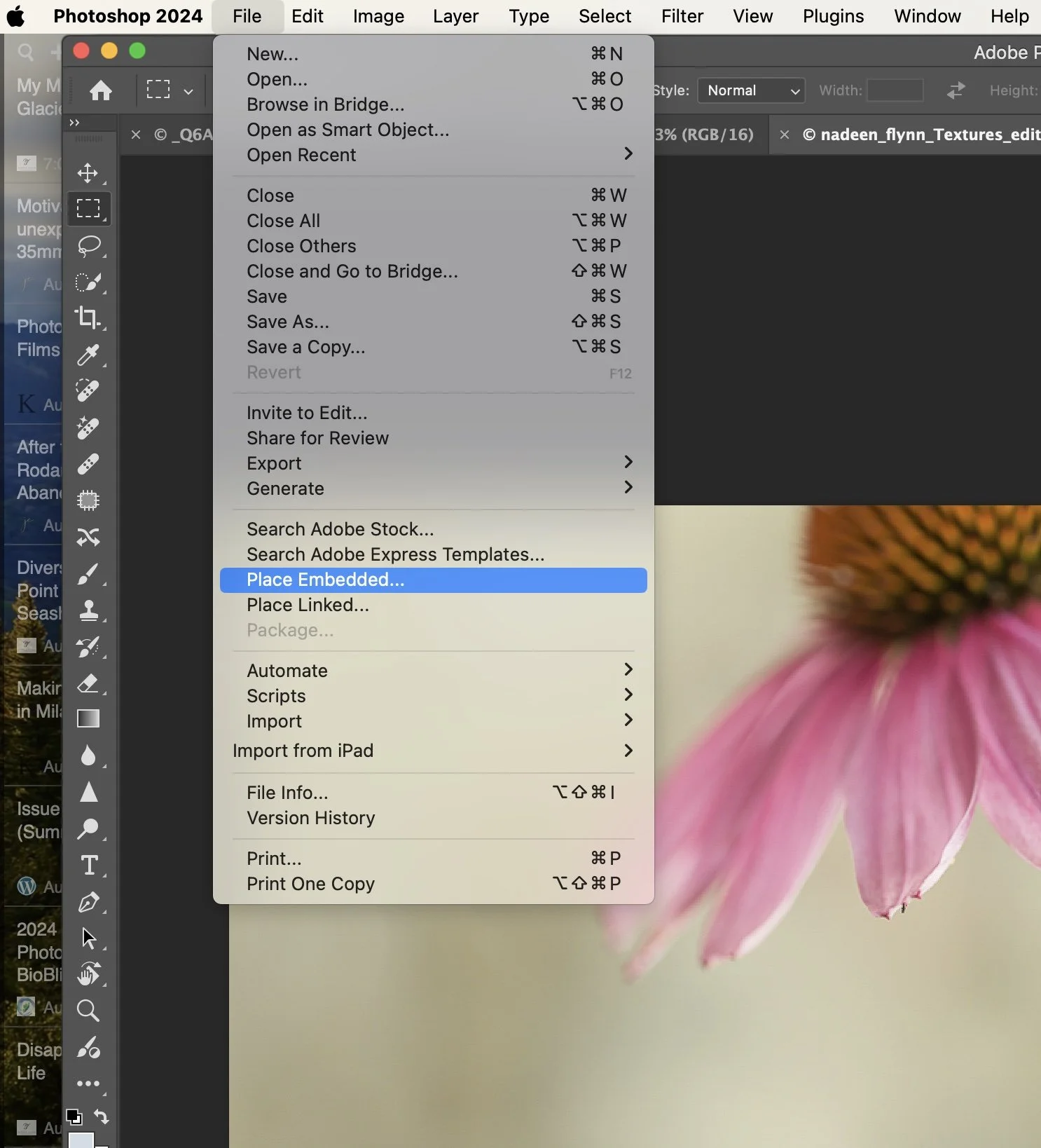Select the Eyedropper tool
The width and height of the screenshot is (1041, 1148).
pyautogui.click(x=88, y=355)
